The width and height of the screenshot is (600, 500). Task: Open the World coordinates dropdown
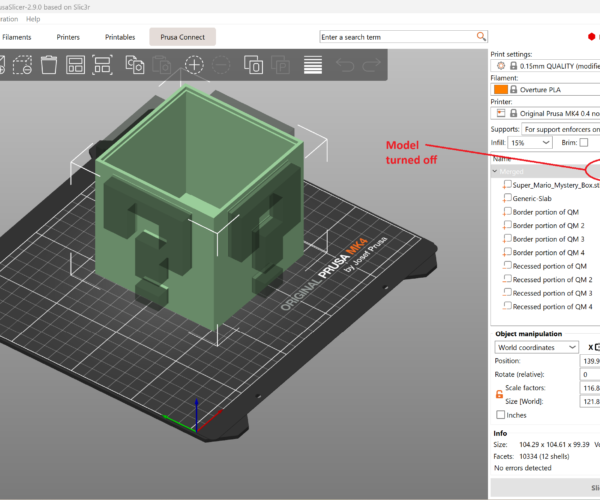pyautogui.click(x=536, y=347)
